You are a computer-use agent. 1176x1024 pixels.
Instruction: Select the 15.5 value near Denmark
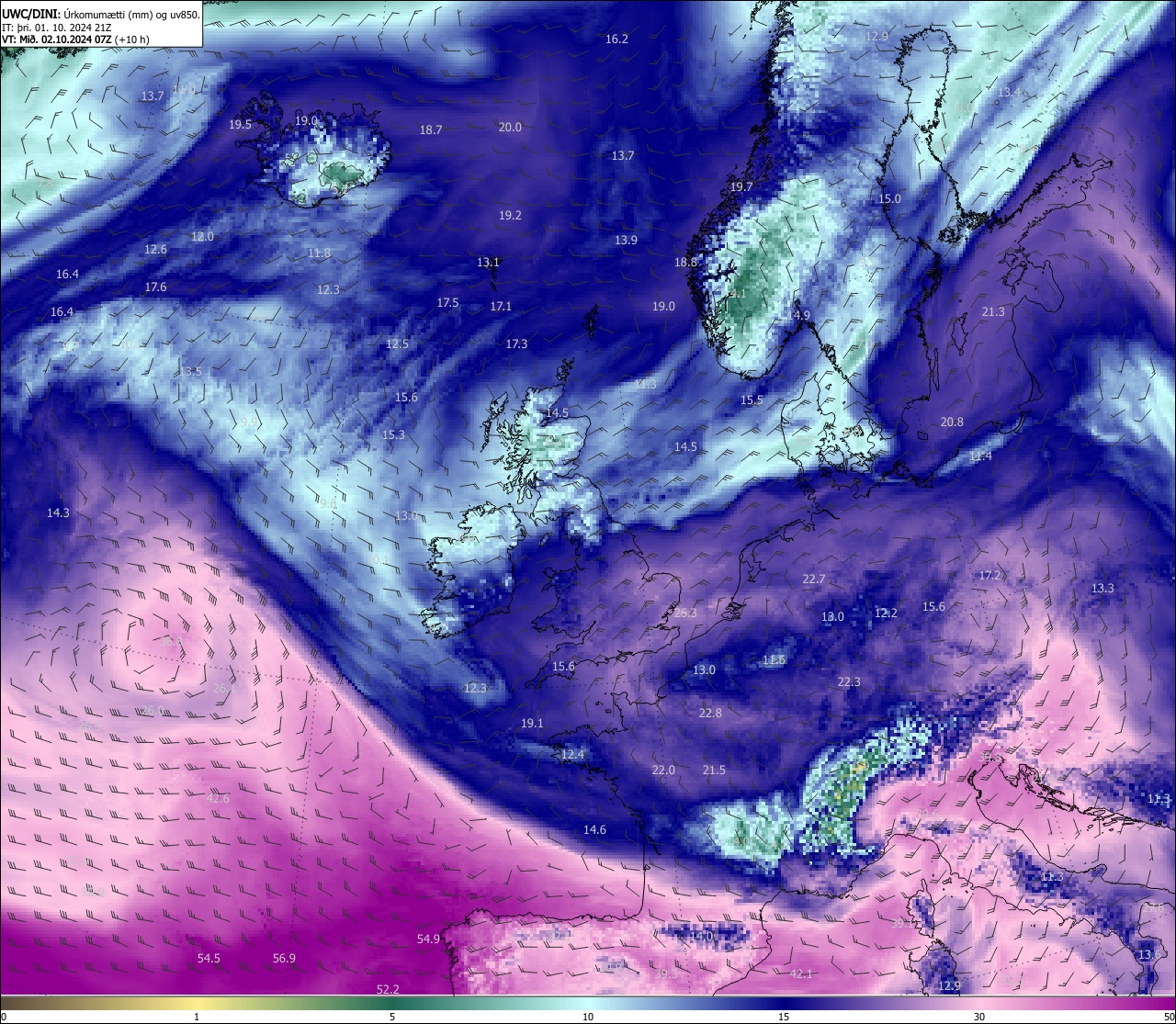pyautogui.click(x=752, y=400)
